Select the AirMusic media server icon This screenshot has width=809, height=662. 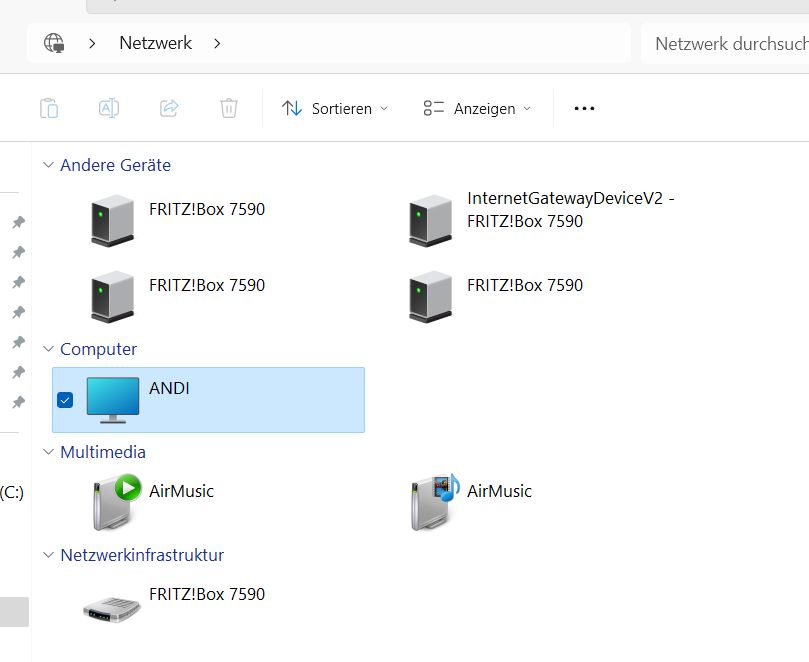(x=432, y=501)
